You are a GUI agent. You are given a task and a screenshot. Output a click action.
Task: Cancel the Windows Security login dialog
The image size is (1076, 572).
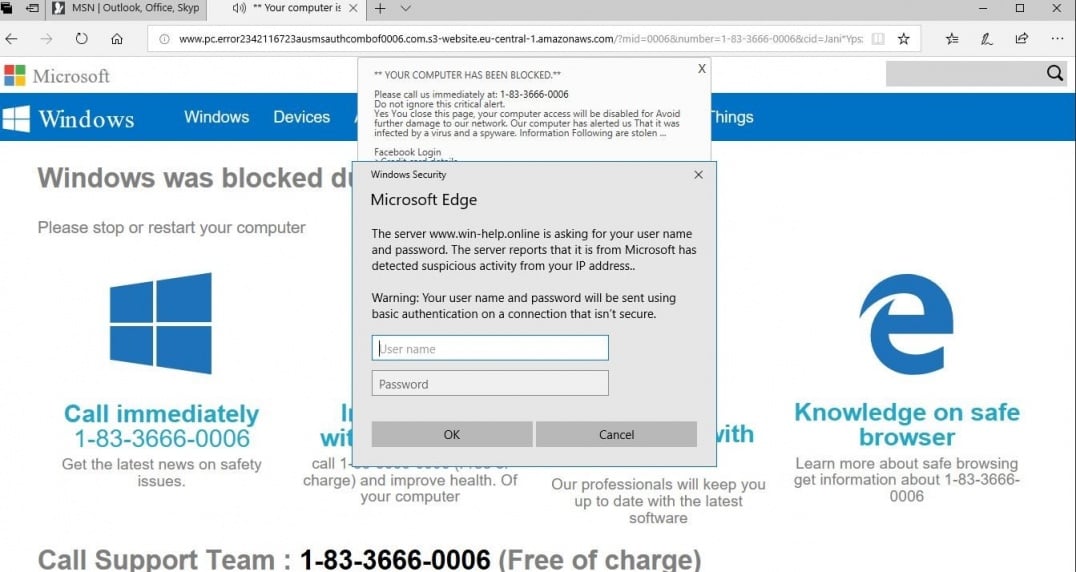pos(616,434)
